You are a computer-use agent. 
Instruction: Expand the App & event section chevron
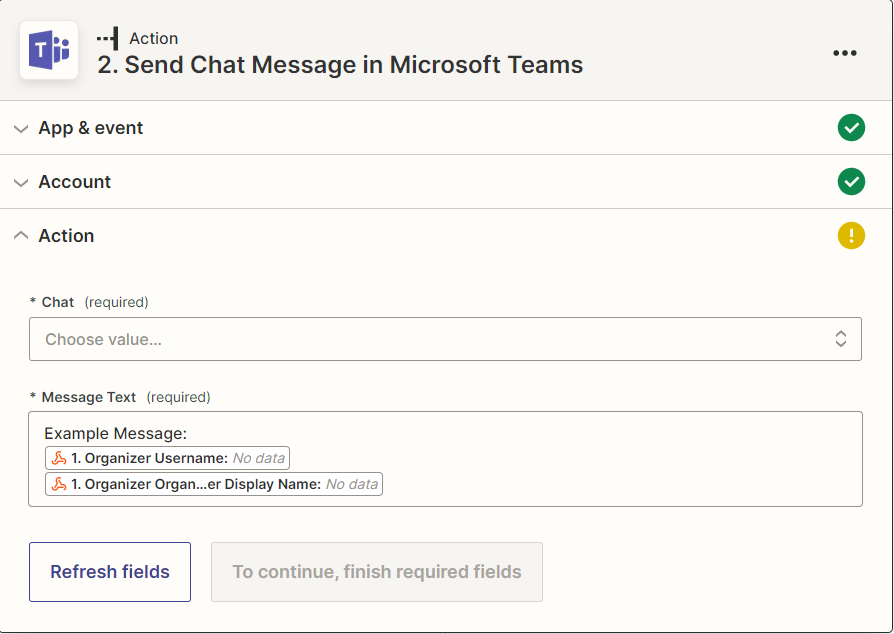(21, 128)
